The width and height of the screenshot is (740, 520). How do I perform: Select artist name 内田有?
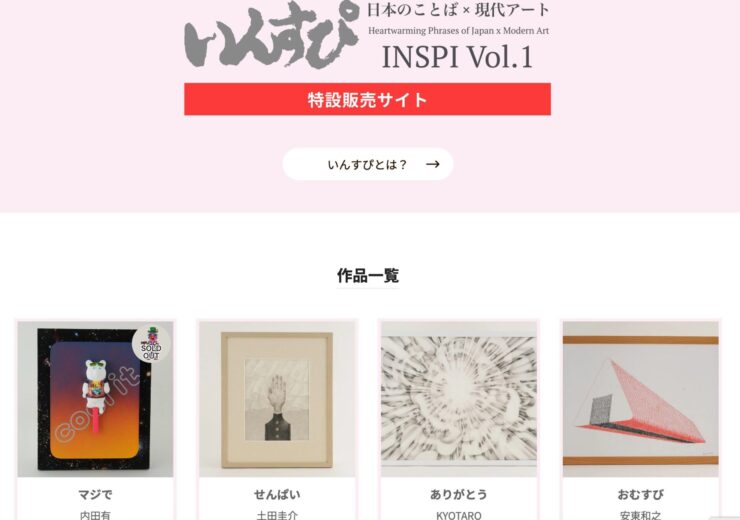pyautogui.click(x=95, y=515)
